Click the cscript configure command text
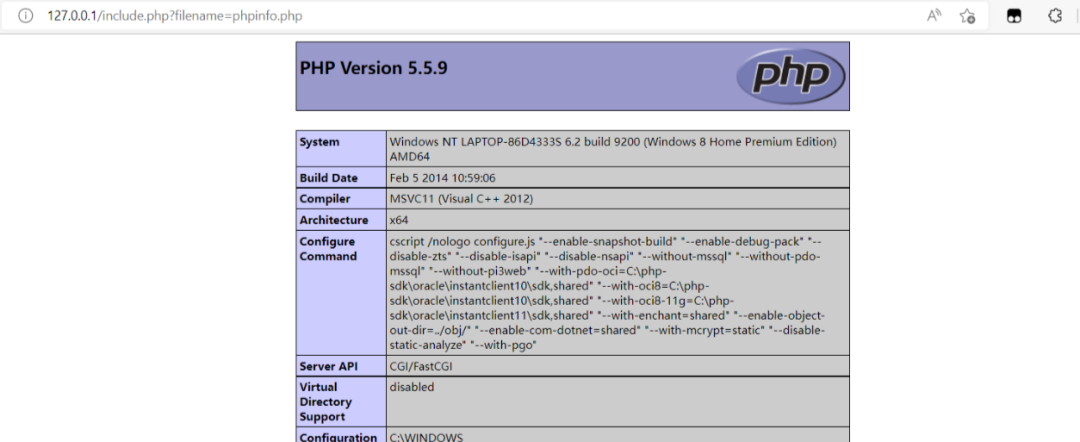The height and width of the screenshot is (442, 1080). tap(608, 293)
